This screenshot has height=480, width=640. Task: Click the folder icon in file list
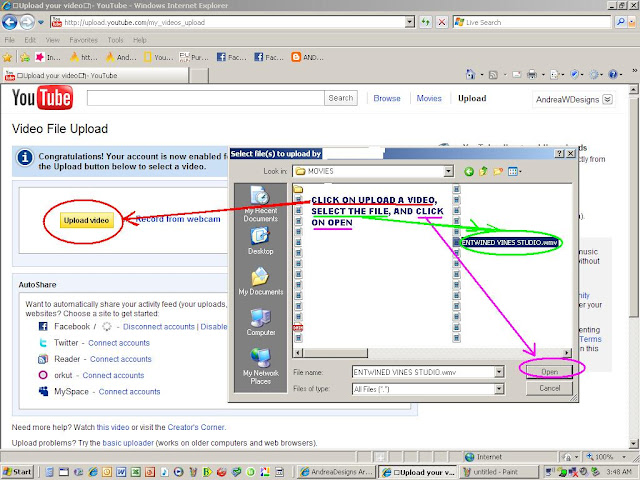point(298,189)
